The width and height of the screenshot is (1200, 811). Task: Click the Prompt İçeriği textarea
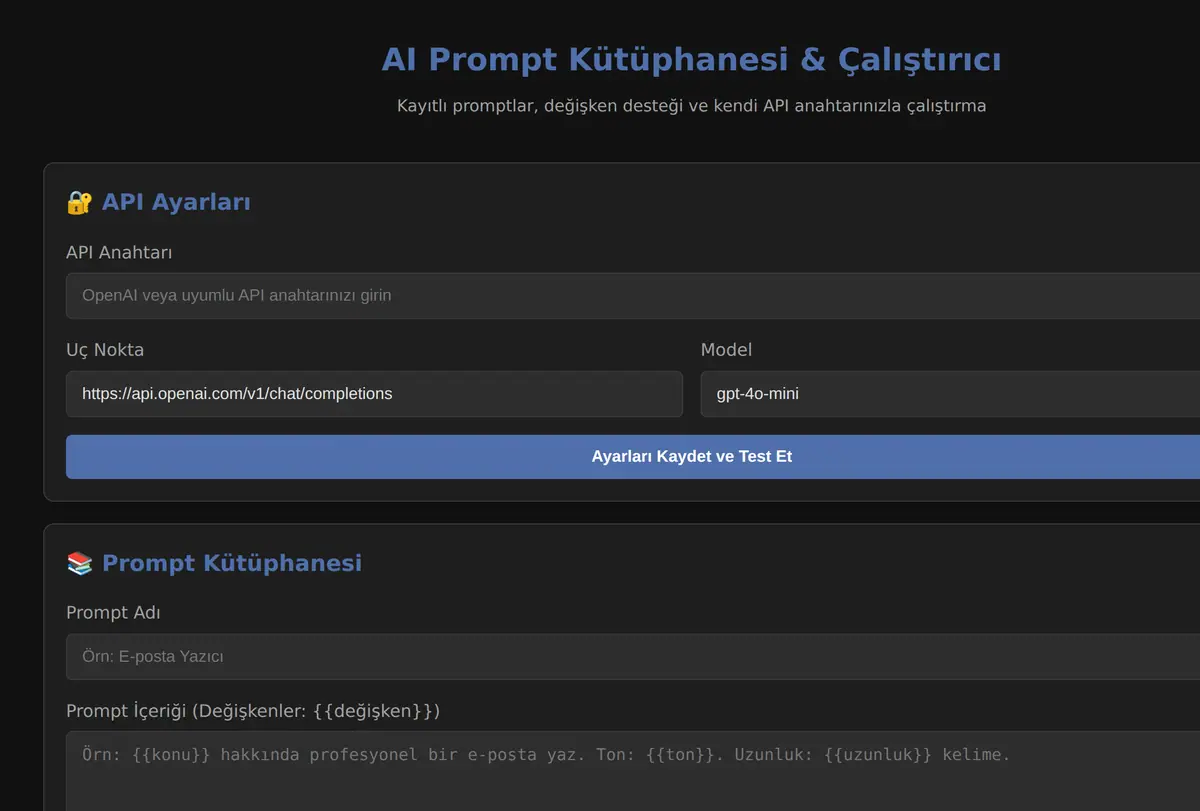click(633, 771)
